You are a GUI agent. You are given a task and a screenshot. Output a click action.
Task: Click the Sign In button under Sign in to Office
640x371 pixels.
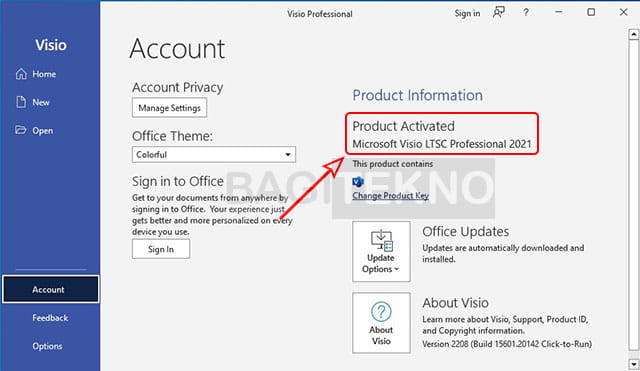[x=161, y=249]
